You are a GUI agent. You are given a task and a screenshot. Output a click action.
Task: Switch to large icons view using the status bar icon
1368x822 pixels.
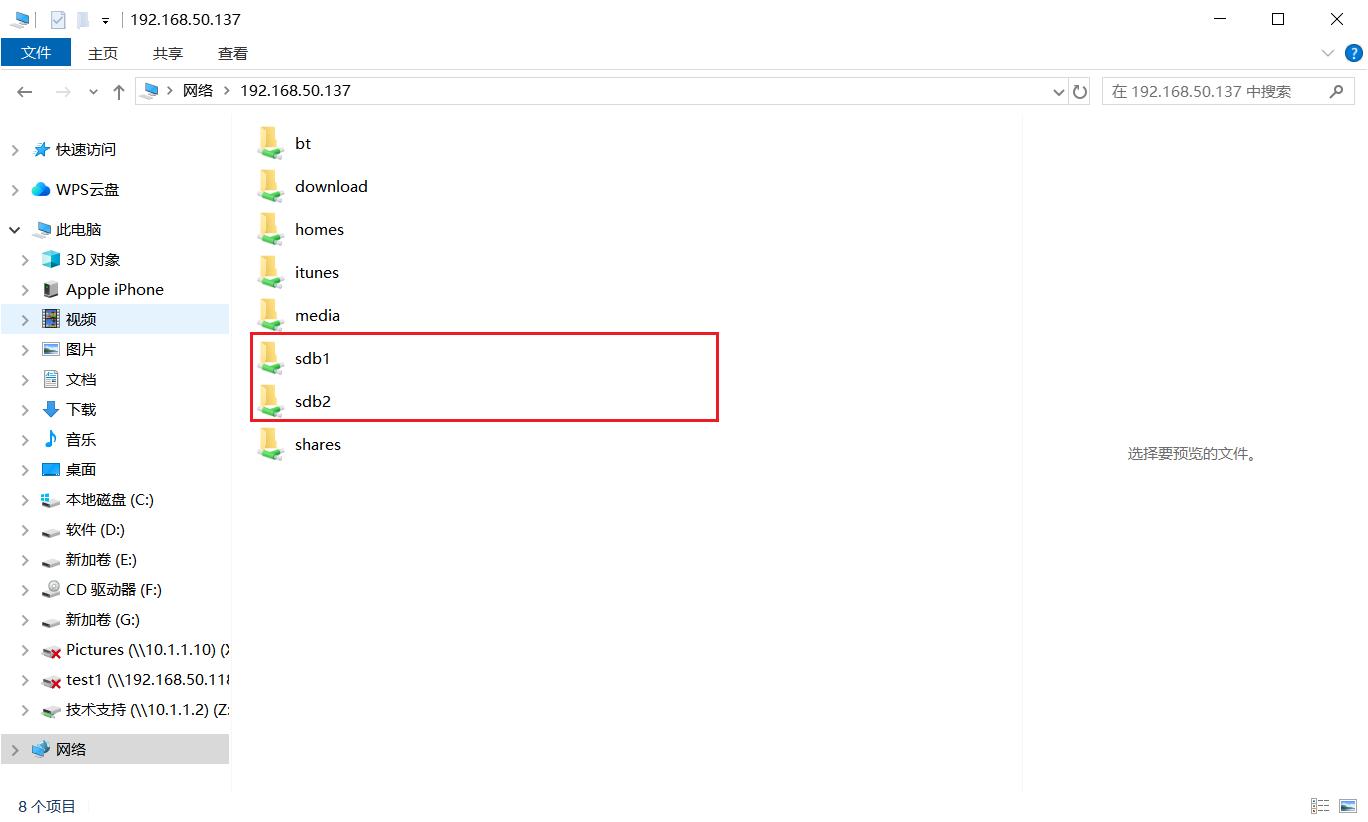1348,805
